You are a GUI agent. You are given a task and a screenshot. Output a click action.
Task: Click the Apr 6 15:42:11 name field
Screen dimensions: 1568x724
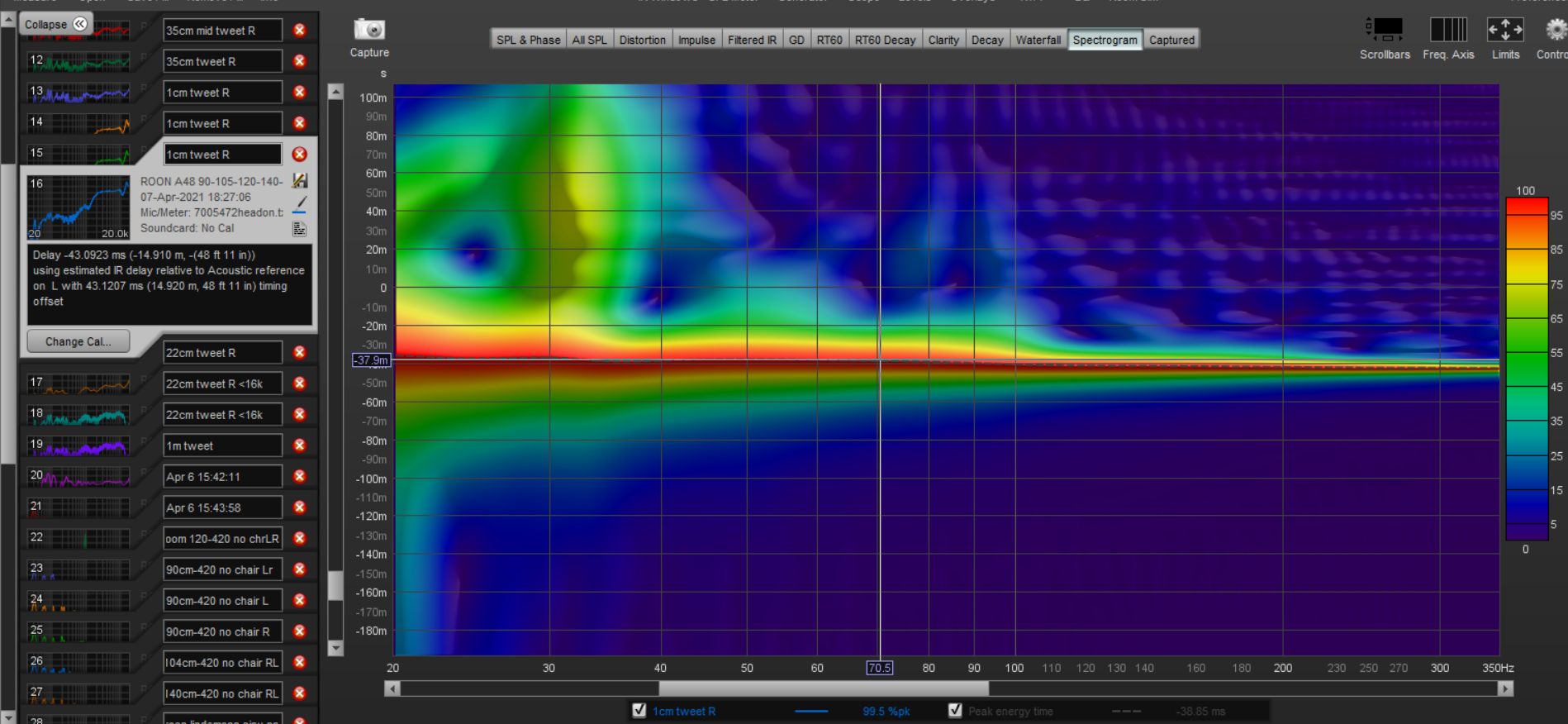(222, 477)
